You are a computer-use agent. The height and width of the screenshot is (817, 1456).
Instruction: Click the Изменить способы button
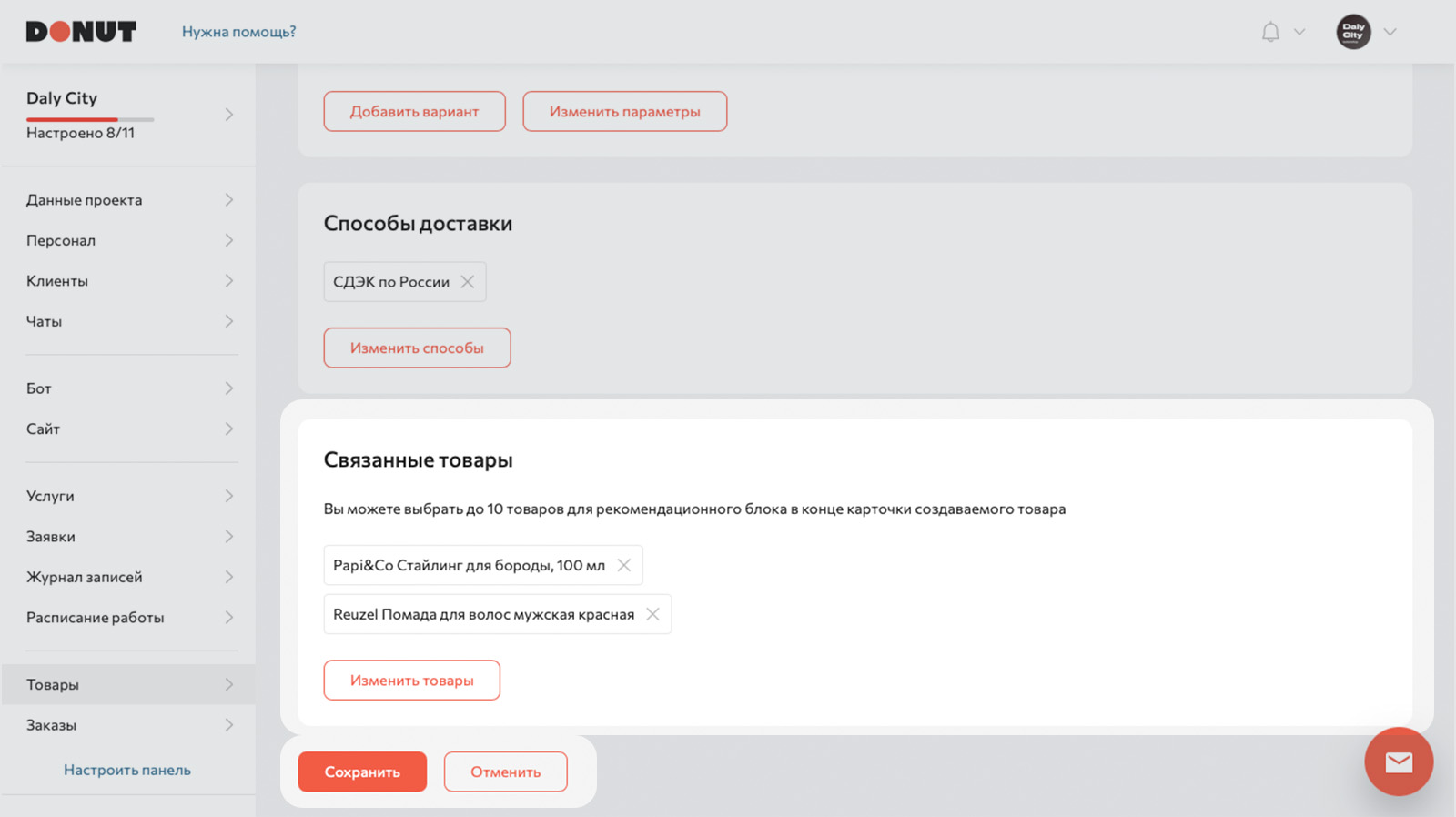coord(417,348)
